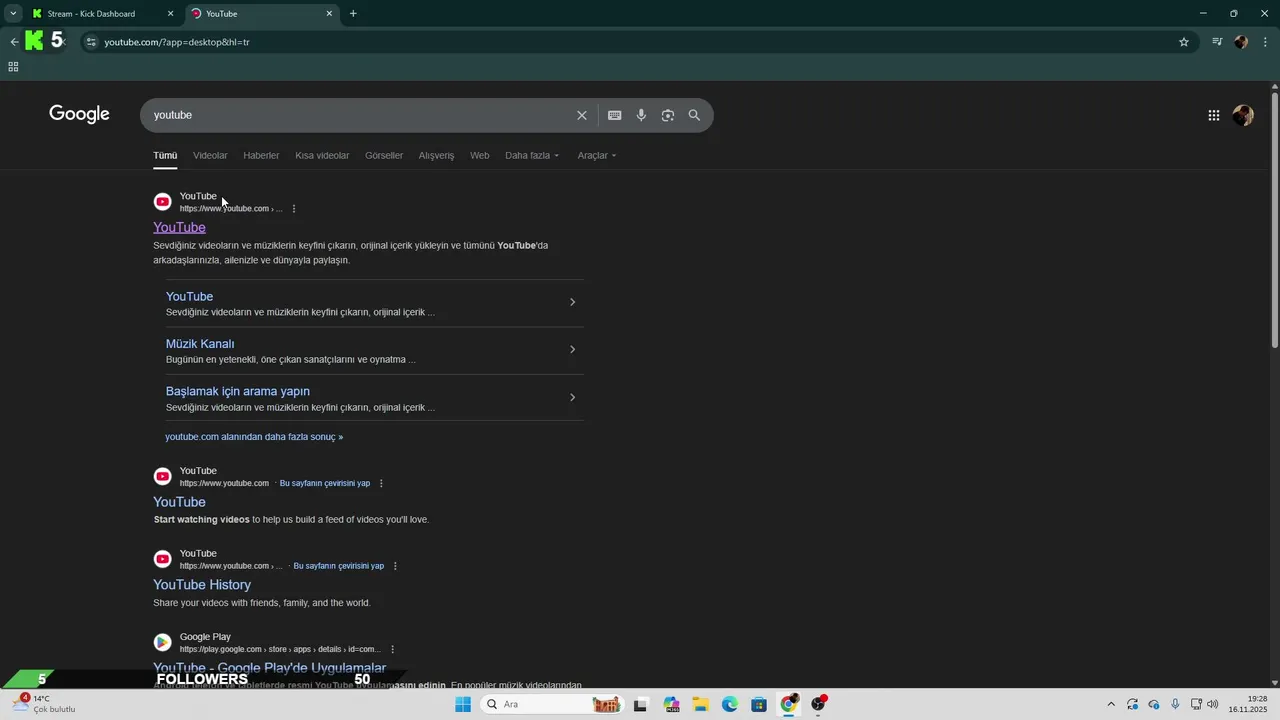Expand the Daha fazla dropdown
Screen dimensions: 1280x720
532,155
